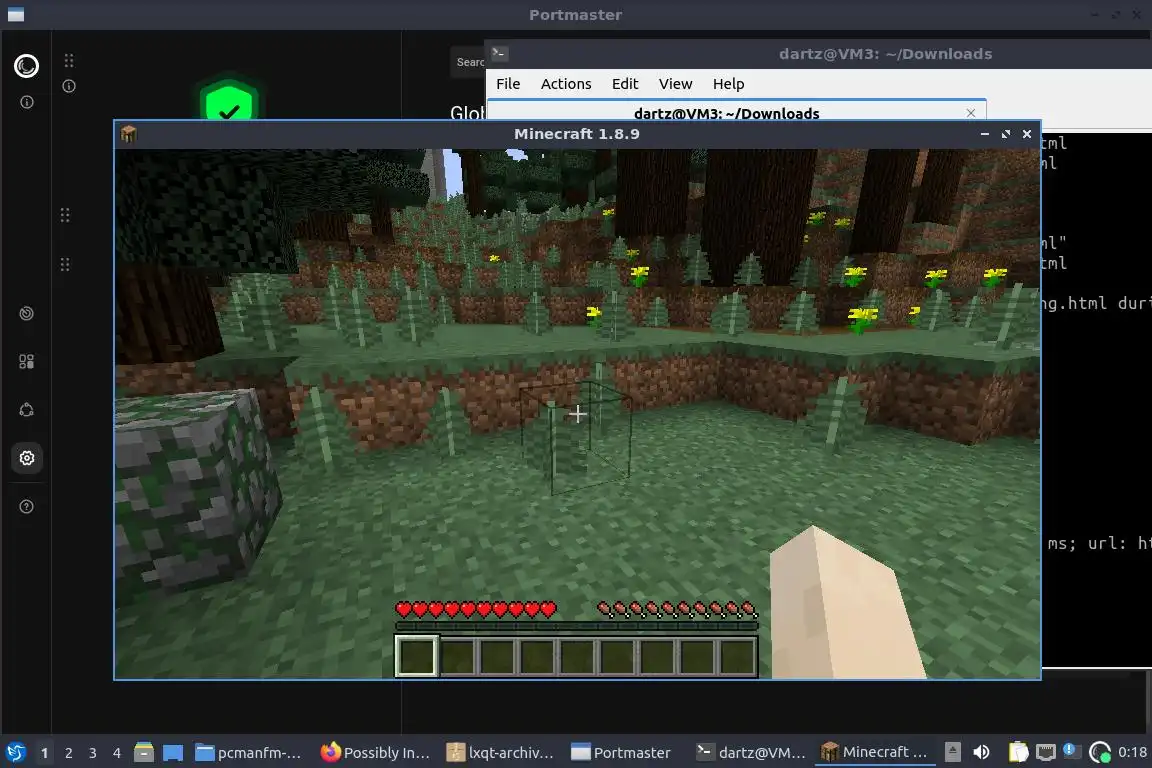Viewport: 1152px width, 768px height.
Task: Activate the lxqt-archiv... taskbar button
Action: point(500,753)
